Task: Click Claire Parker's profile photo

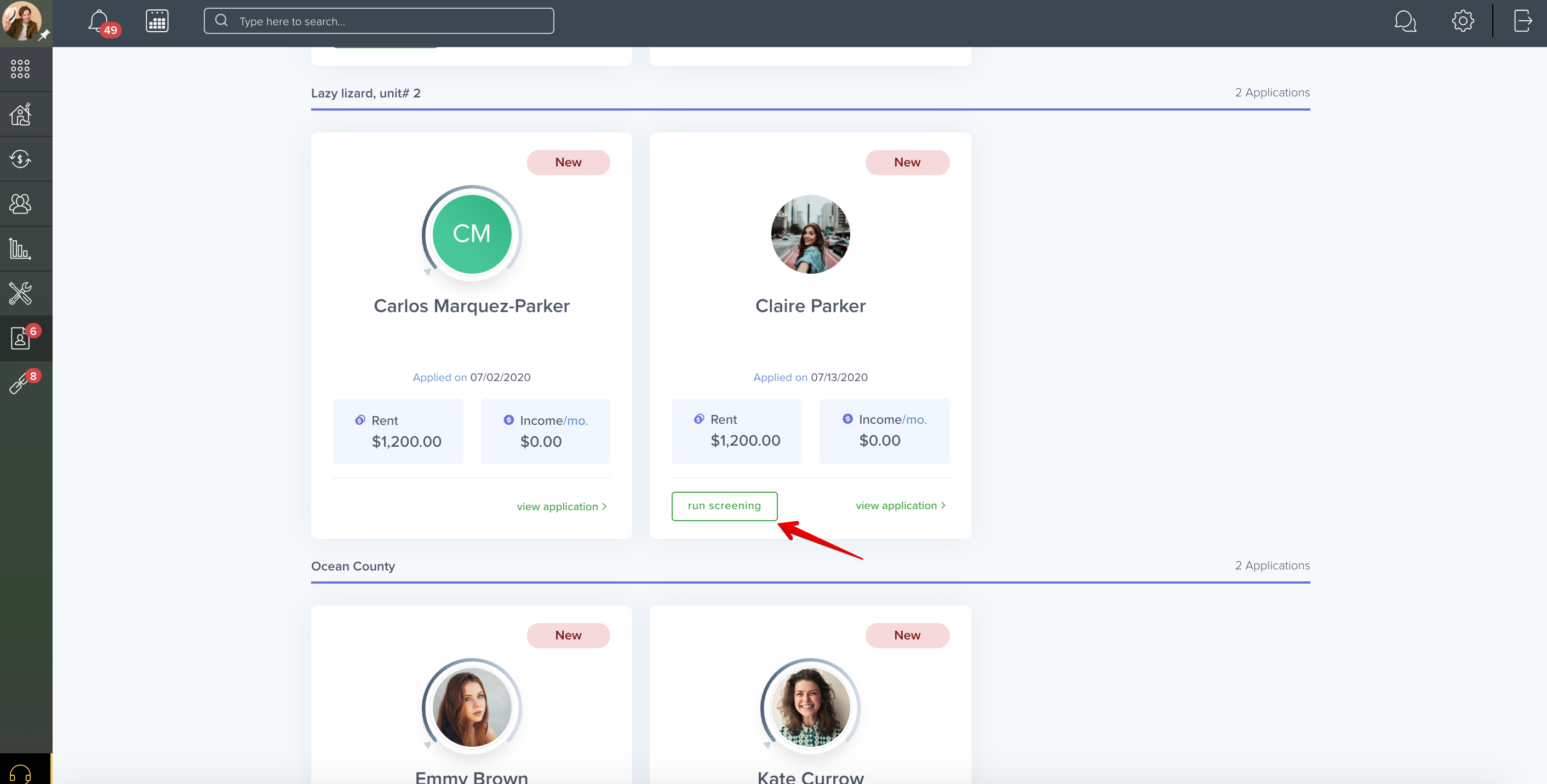Action: click(x=810, y=234)
